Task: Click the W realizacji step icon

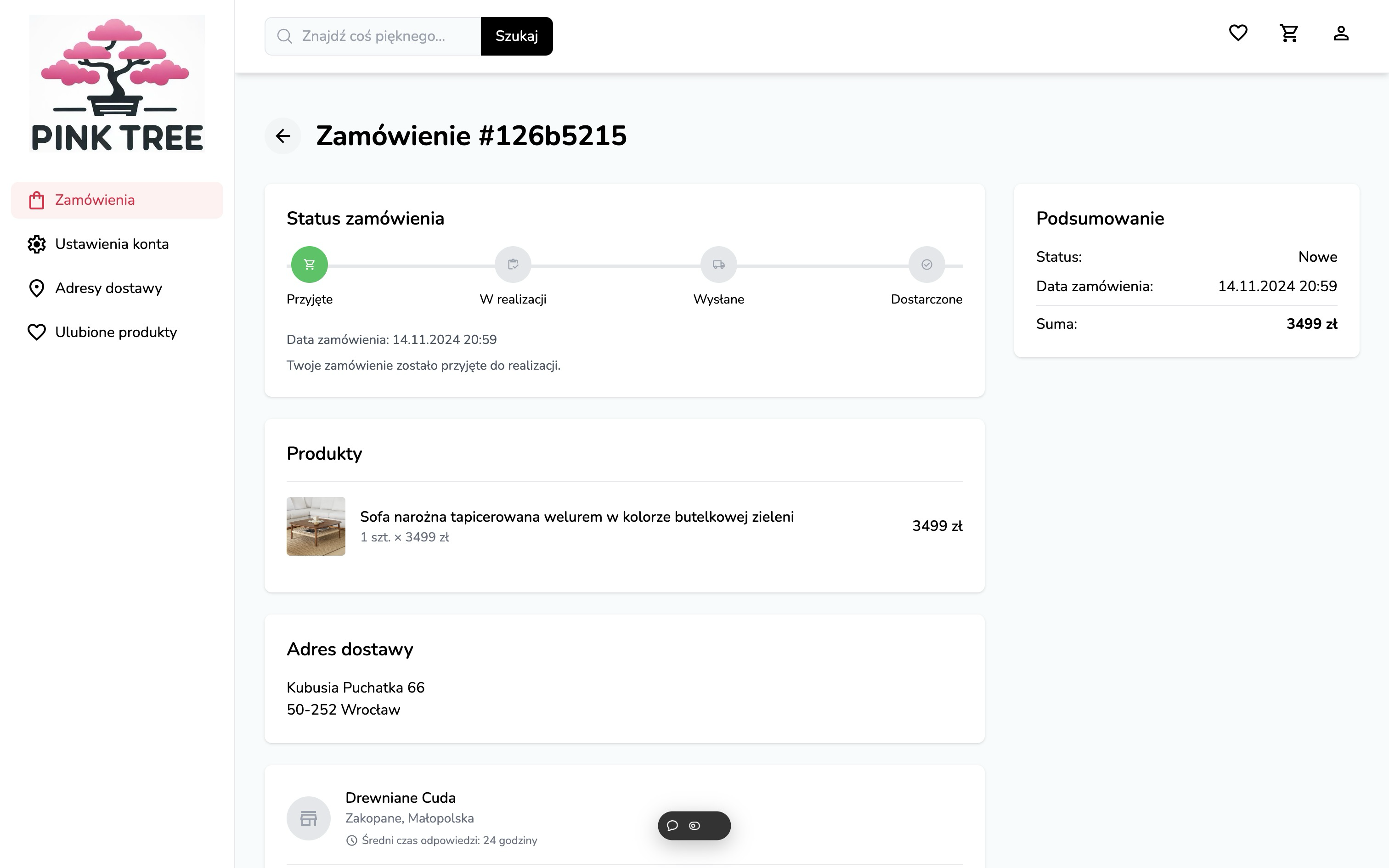Action: 513,265
